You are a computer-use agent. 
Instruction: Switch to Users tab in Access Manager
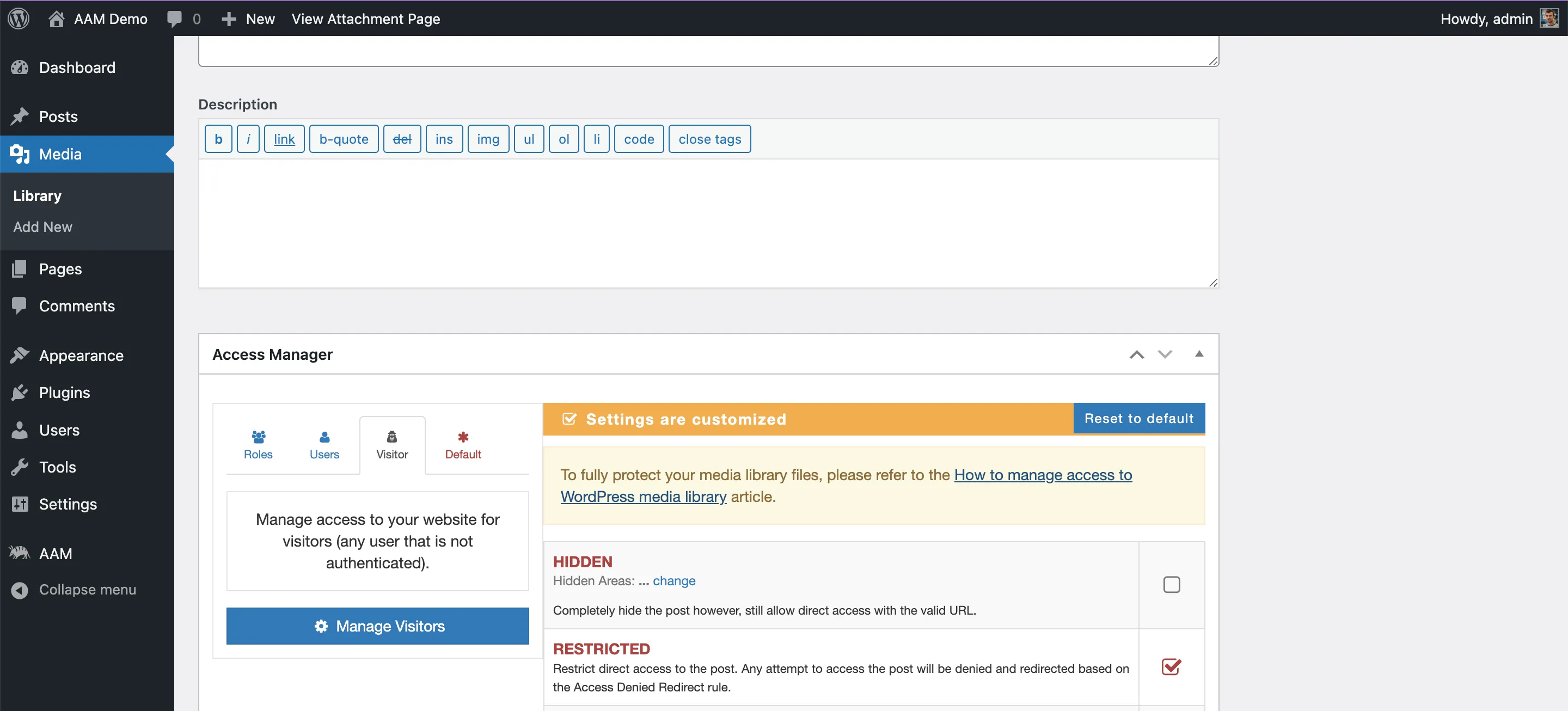pos(324,445)
